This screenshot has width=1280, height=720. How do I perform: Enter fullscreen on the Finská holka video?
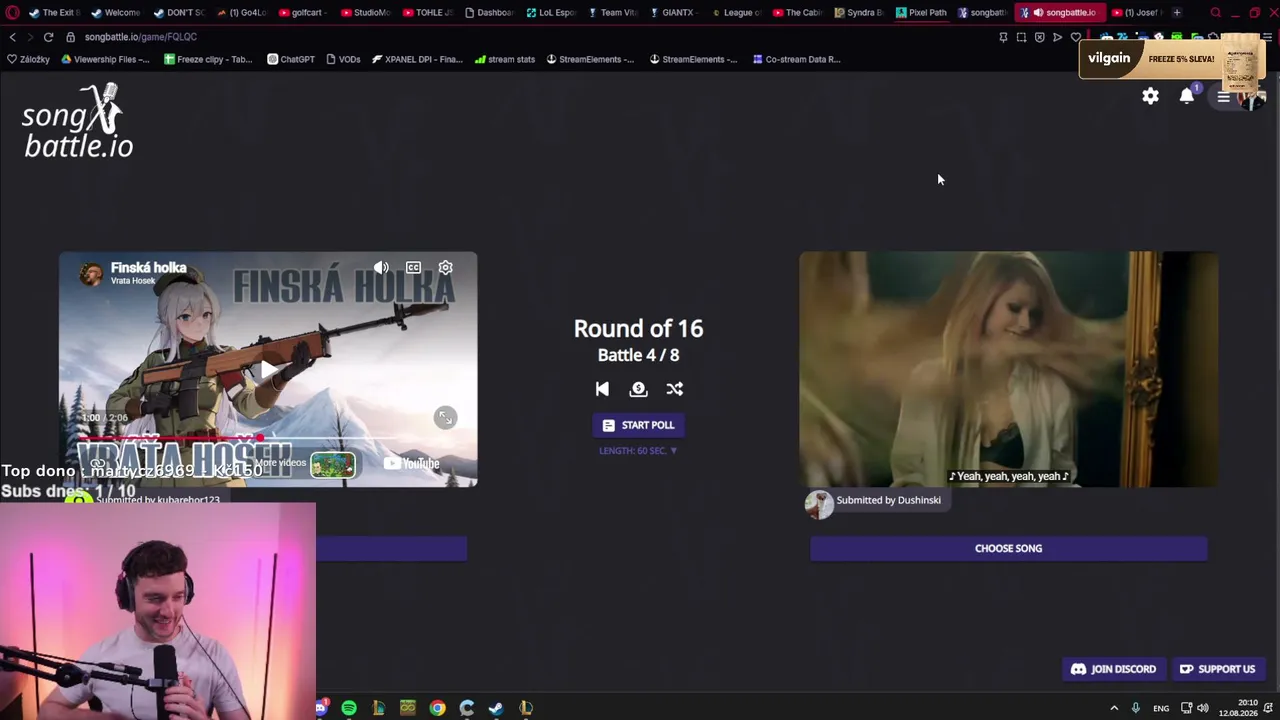(x=445, y=417)
